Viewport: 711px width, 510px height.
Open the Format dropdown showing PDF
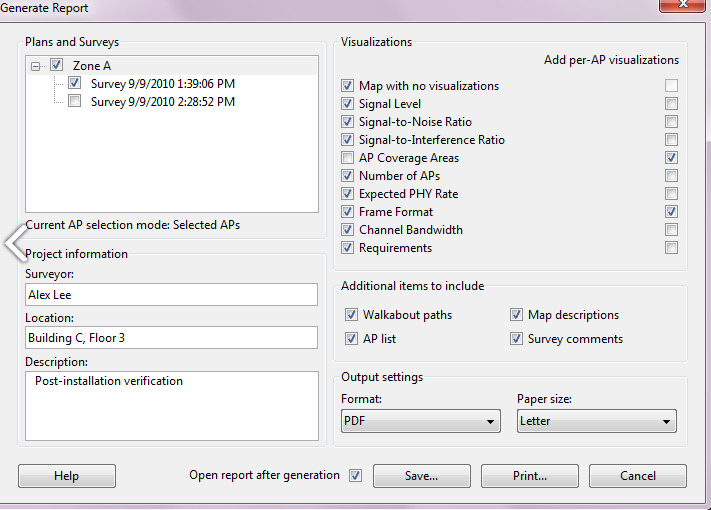[421, 421]
